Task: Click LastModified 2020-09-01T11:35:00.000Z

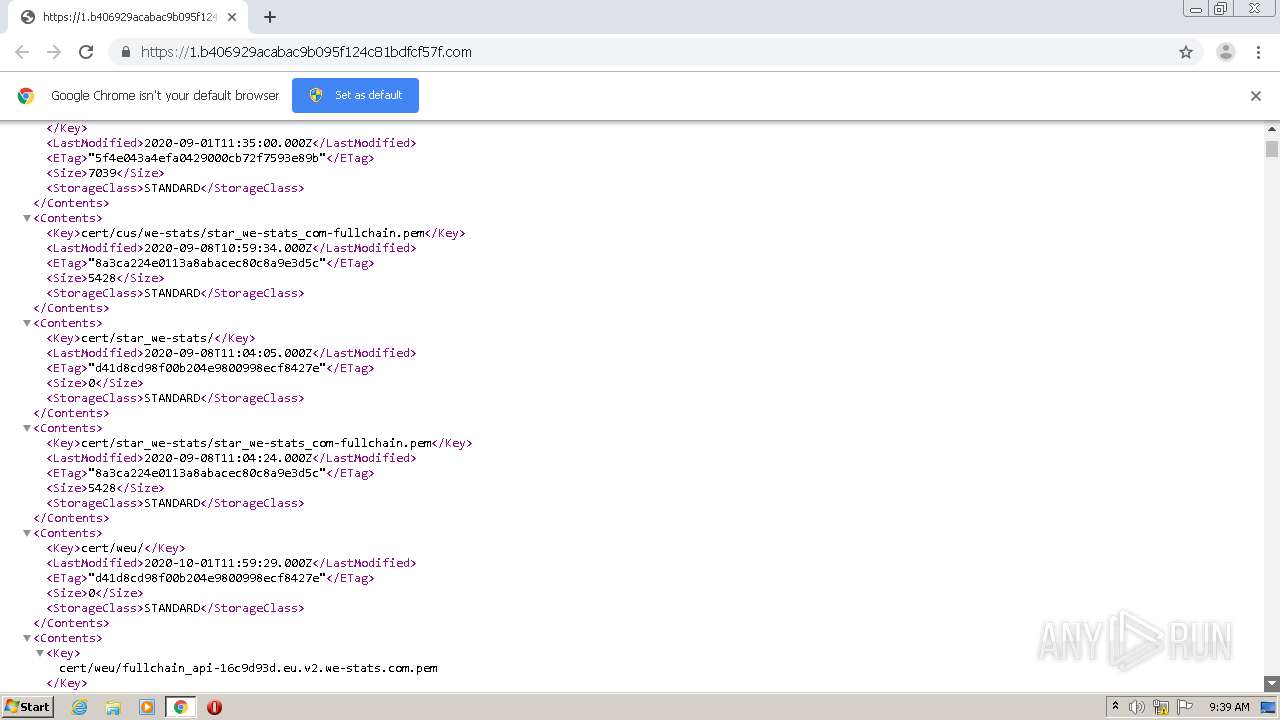Action: pyautogui.click(x=228, y=143)
